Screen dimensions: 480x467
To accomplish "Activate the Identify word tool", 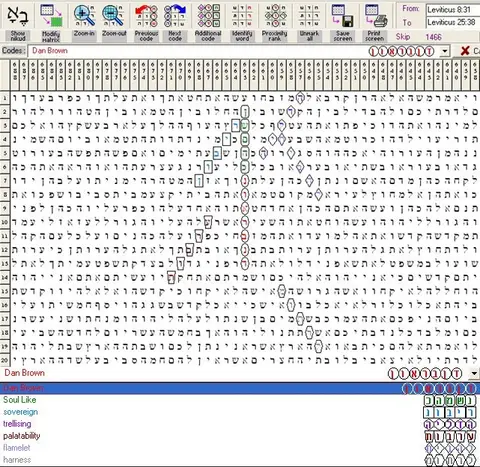I will point(242,16).
